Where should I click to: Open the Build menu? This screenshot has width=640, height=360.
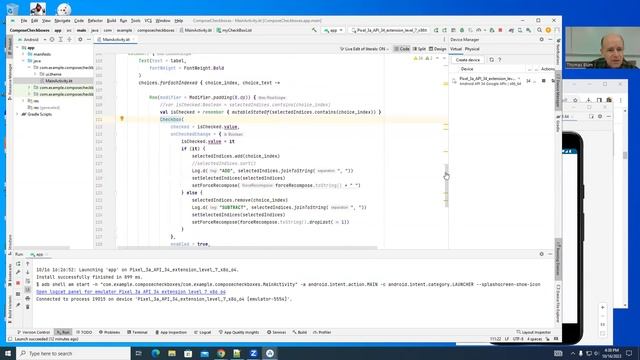[x=111, y=20]
